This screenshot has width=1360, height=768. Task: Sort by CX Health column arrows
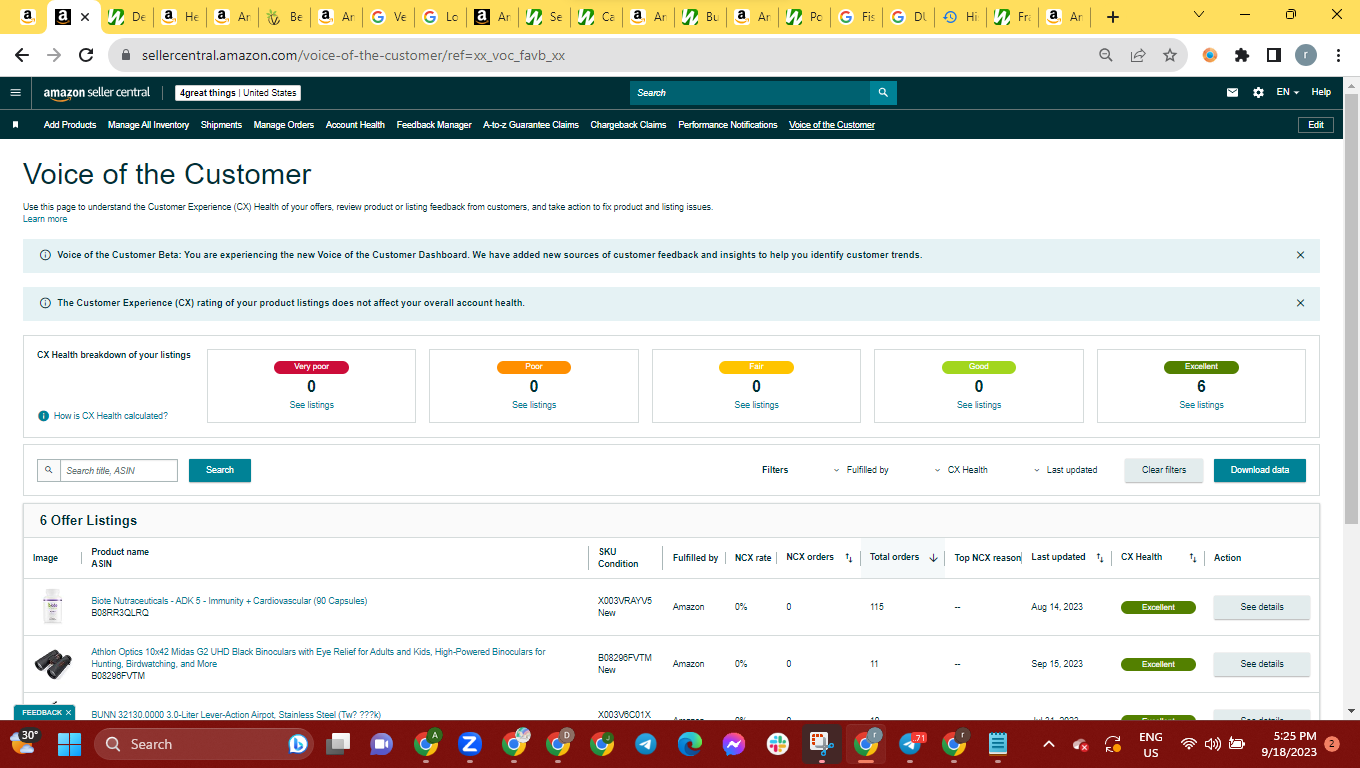pyautogui.click(x=1192, y=558)
